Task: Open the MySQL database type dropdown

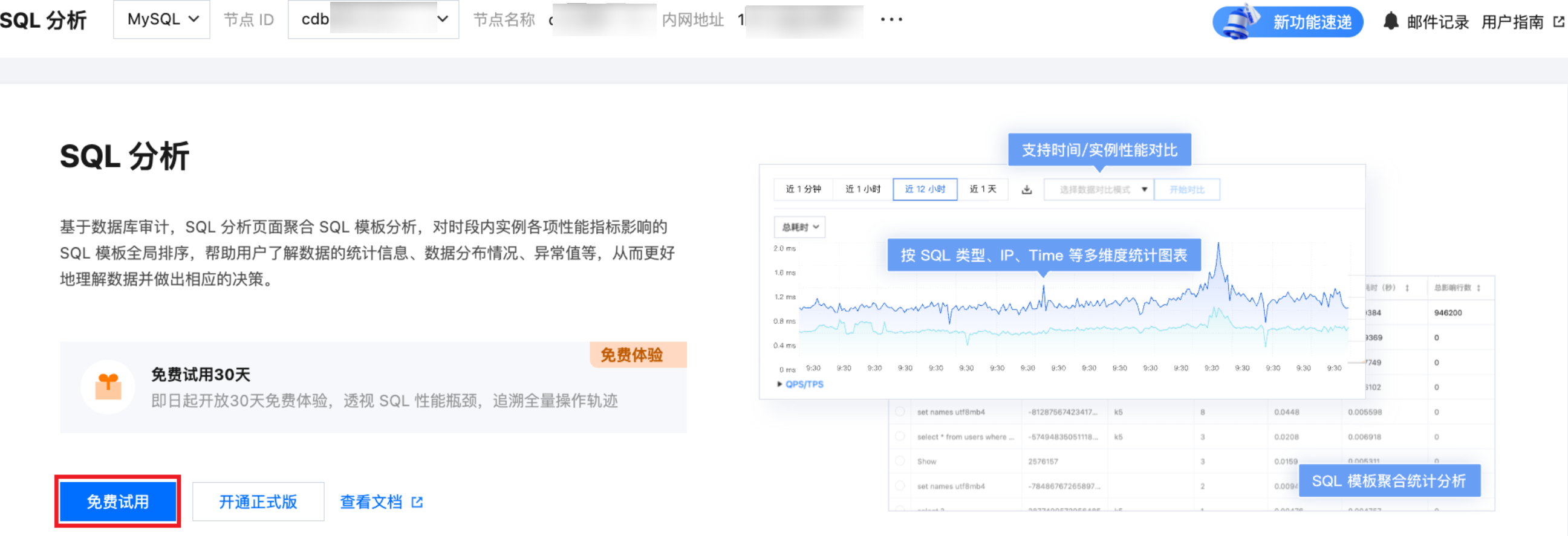Action: [x=162, y=19]
